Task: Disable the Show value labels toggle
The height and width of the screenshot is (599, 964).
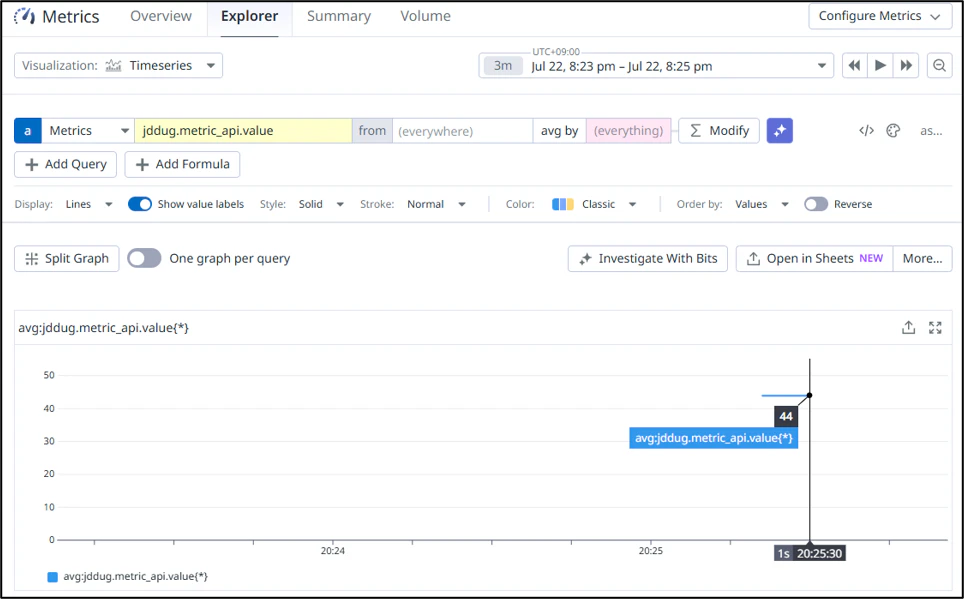Action: (140, 204)
